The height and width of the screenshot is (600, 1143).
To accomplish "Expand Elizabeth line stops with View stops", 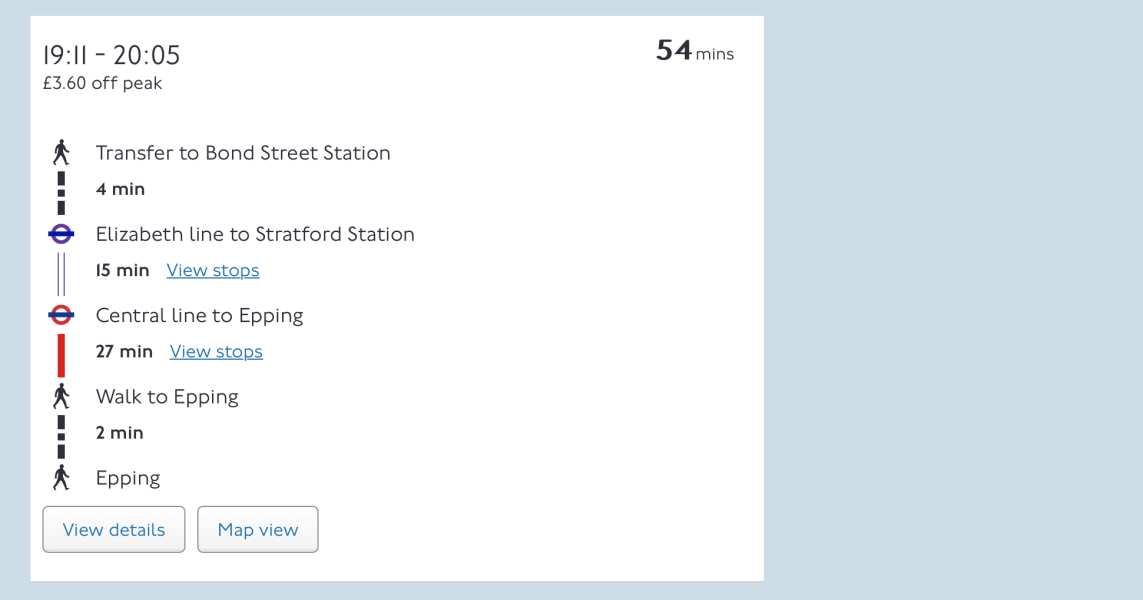I will click(x=213, y=270).
